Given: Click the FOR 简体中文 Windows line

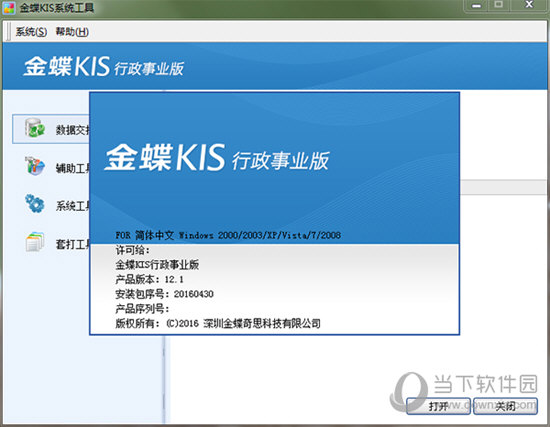Looking at the screenshot, I should click(228, 235).
